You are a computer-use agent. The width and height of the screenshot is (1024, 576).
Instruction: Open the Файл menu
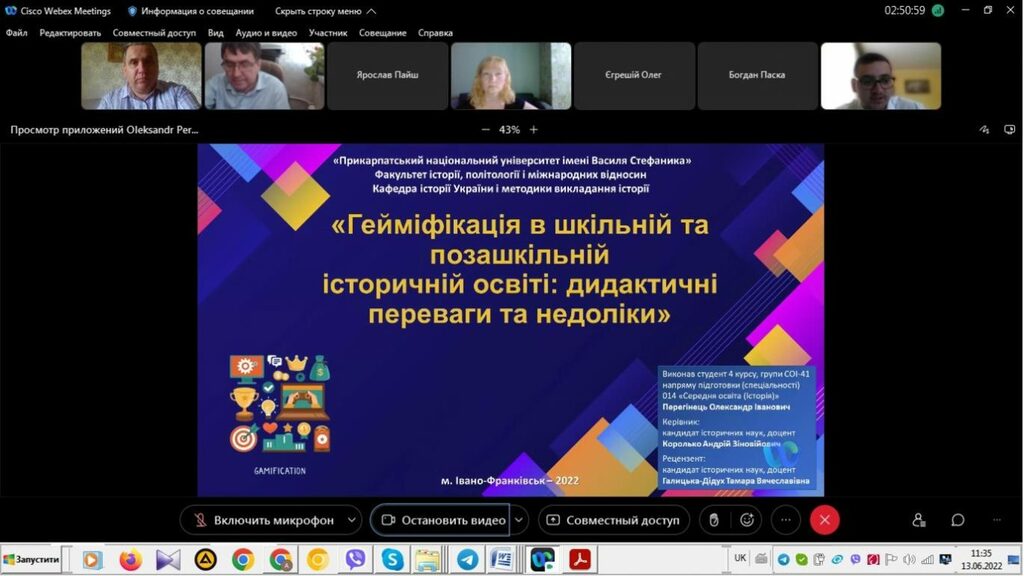coord(16,33)
